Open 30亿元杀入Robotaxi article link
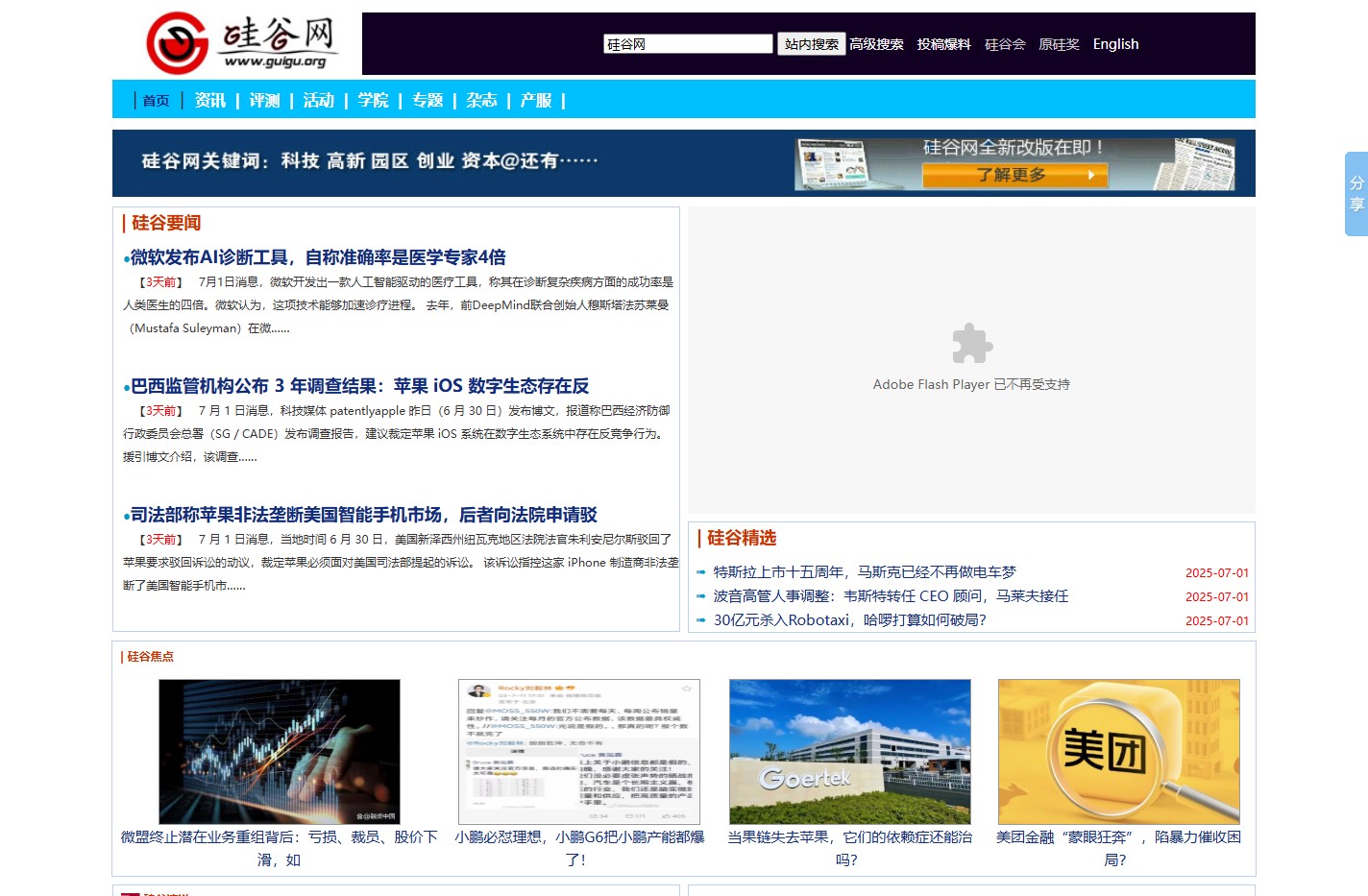1368x896 pixels. (849, 620)
